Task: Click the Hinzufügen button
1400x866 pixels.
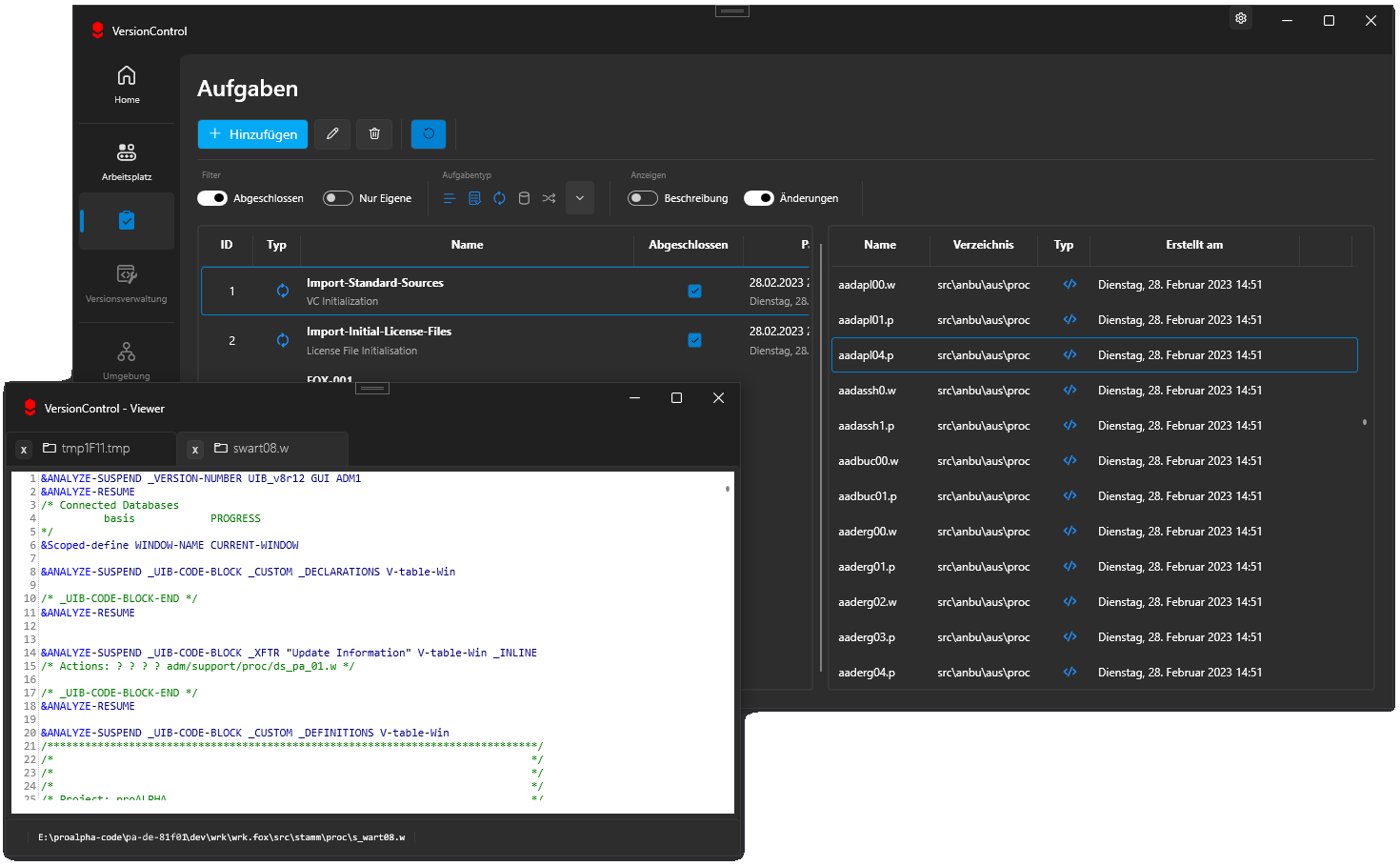Action: [252, 133]
